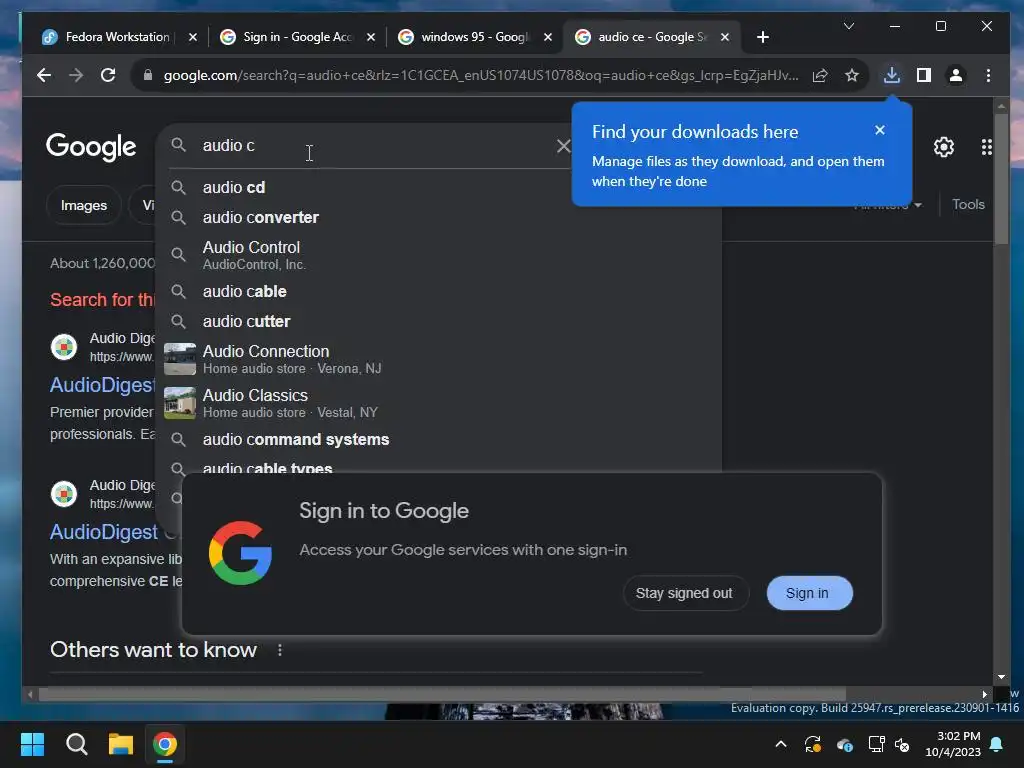1024x768 pixels.
Task: Open the clock showing 3:02 PM
Action: (x=953, y=744)
